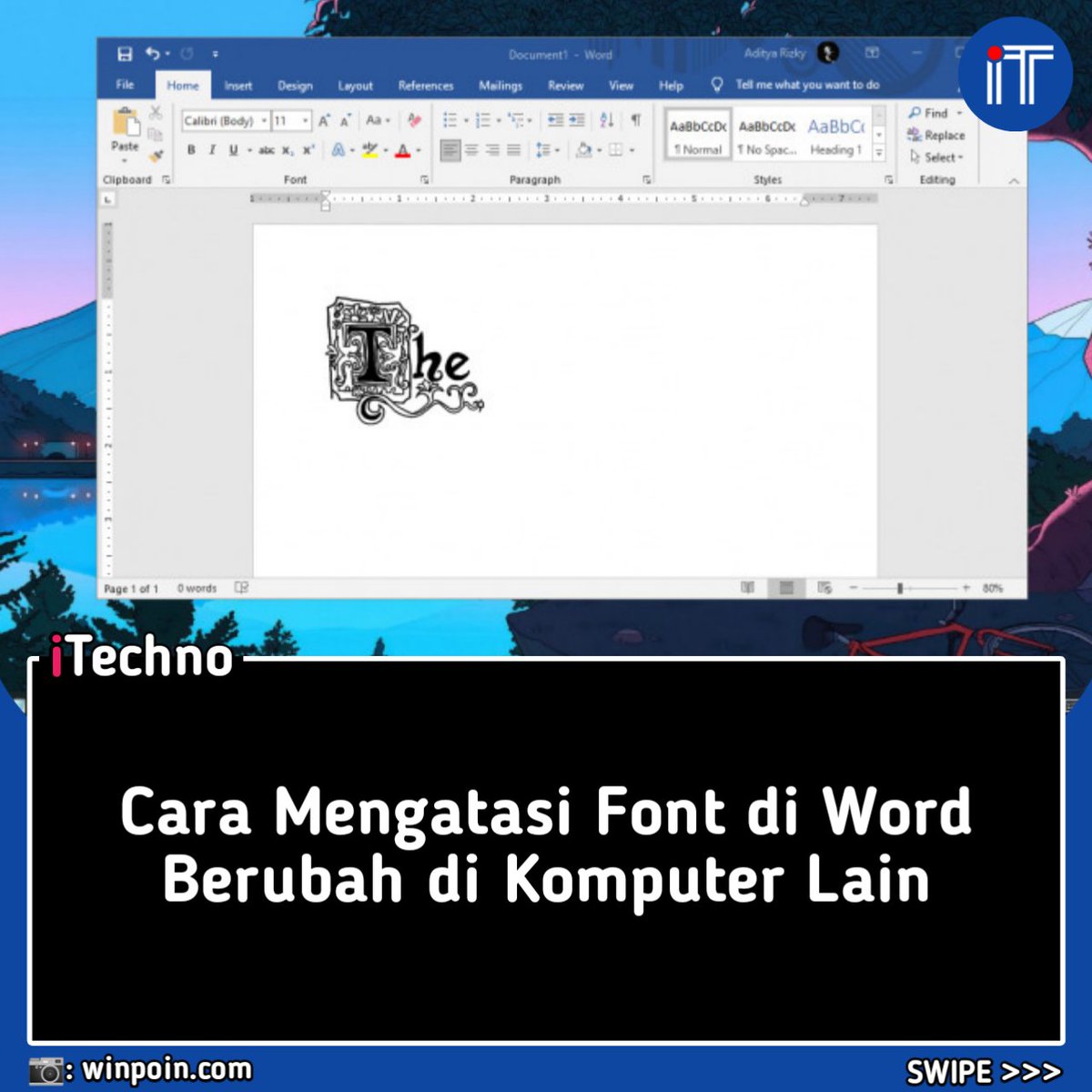
Task: Open the Help ribbon tab
Action: pyautogui.click(x=671, y=86)
